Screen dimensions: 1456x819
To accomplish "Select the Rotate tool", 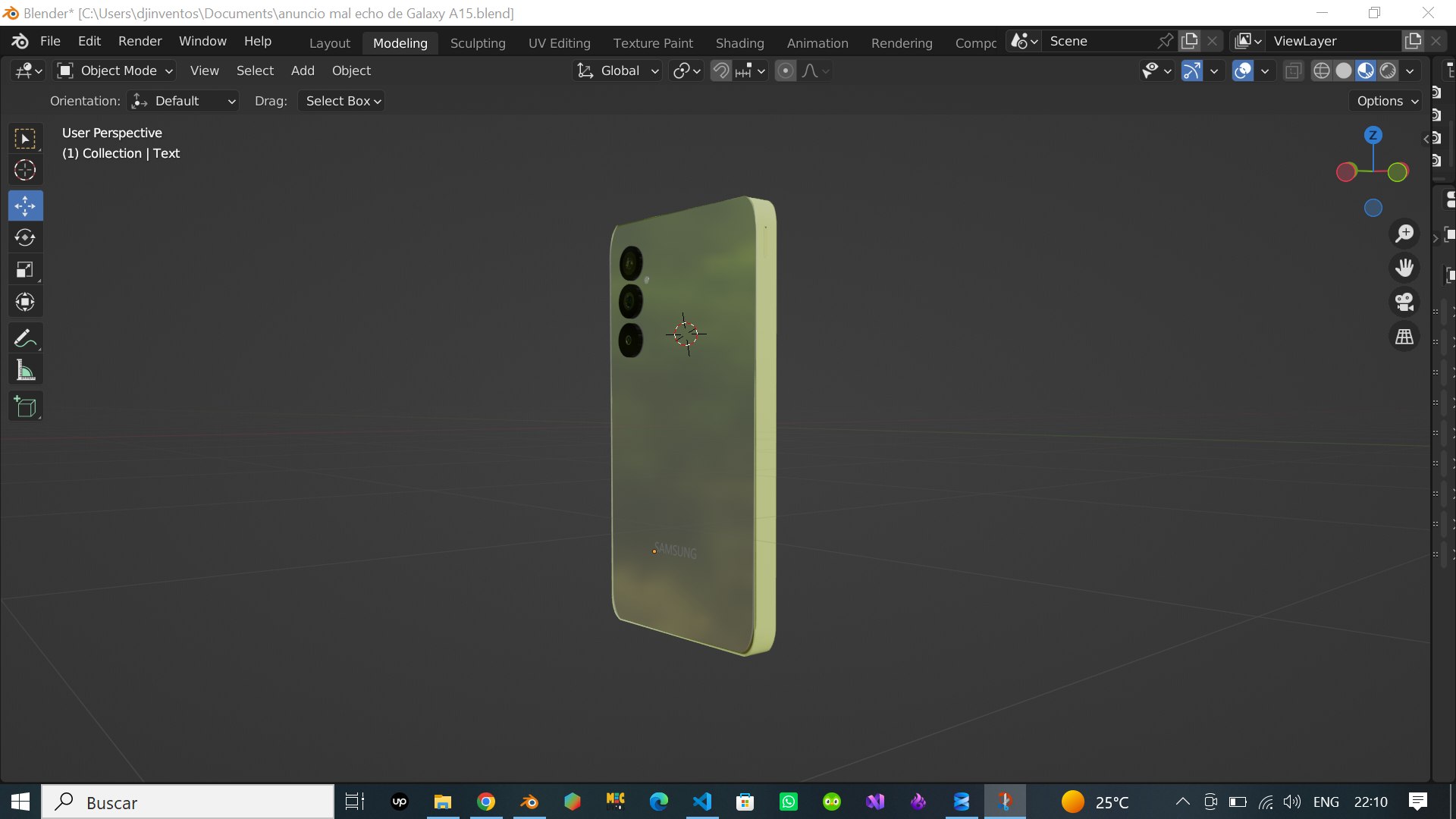I will click(x=25, y=237).
